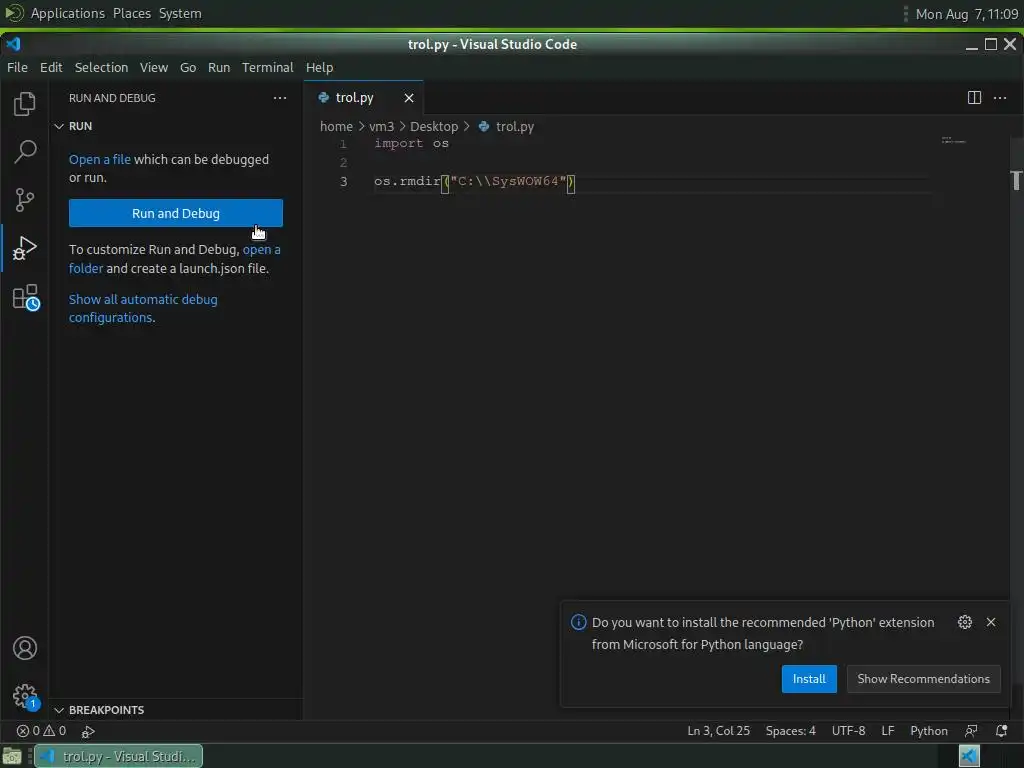This screenshot has height=768, width=1024.
Task: Click Ln 3, Col 25 in status bar
Action: coord(718,731)
